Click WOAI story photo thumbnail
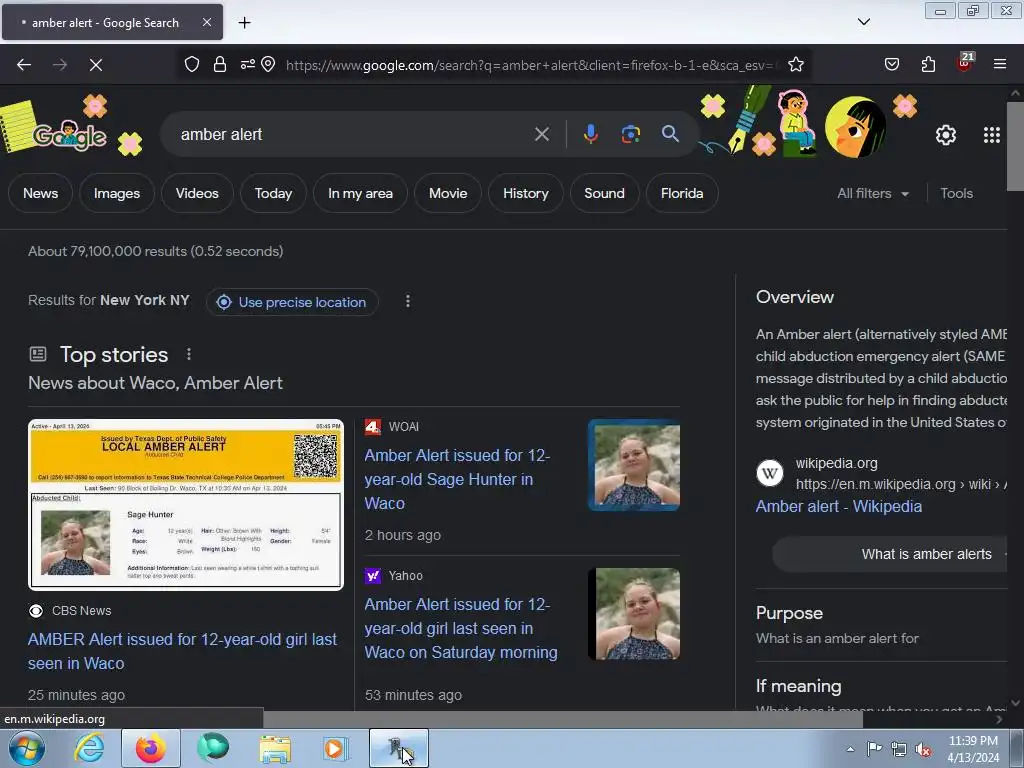Image resolution: width=1024 pixels, height=768 pixels. click(633, 465)
